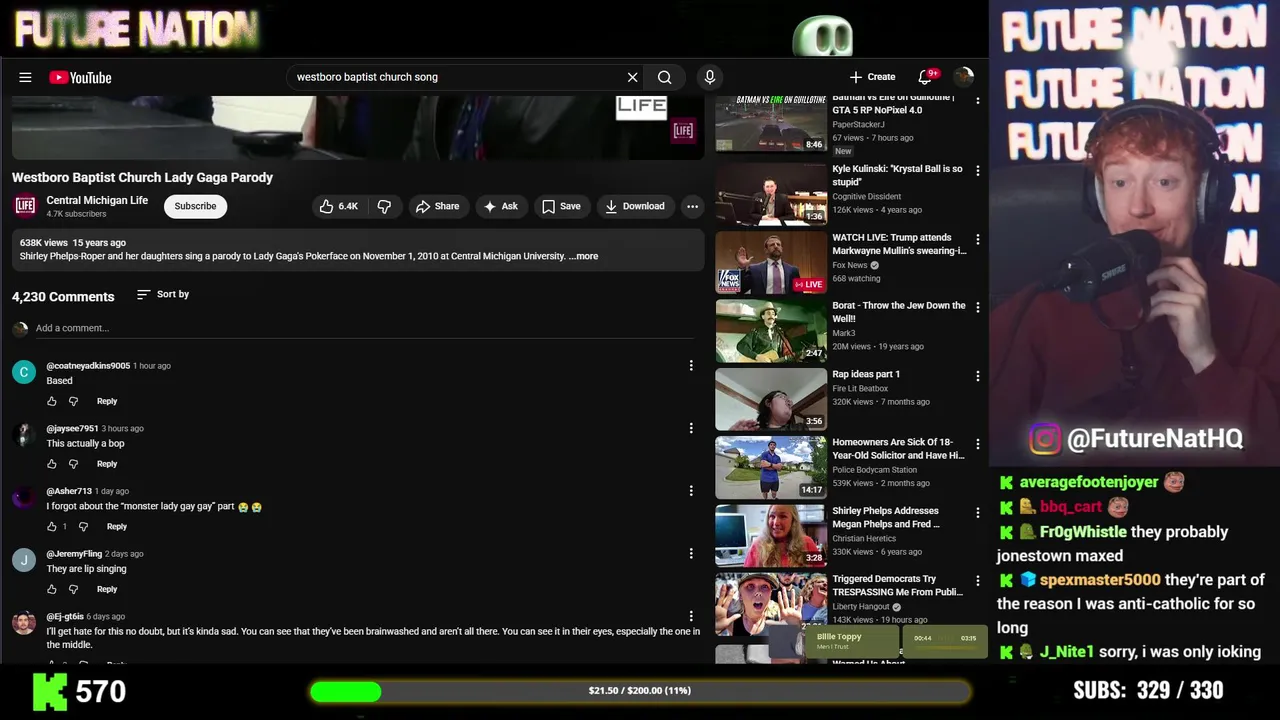Open more options for Batman vs Elfe video
1280x720 pixels.
coord(977,101)
